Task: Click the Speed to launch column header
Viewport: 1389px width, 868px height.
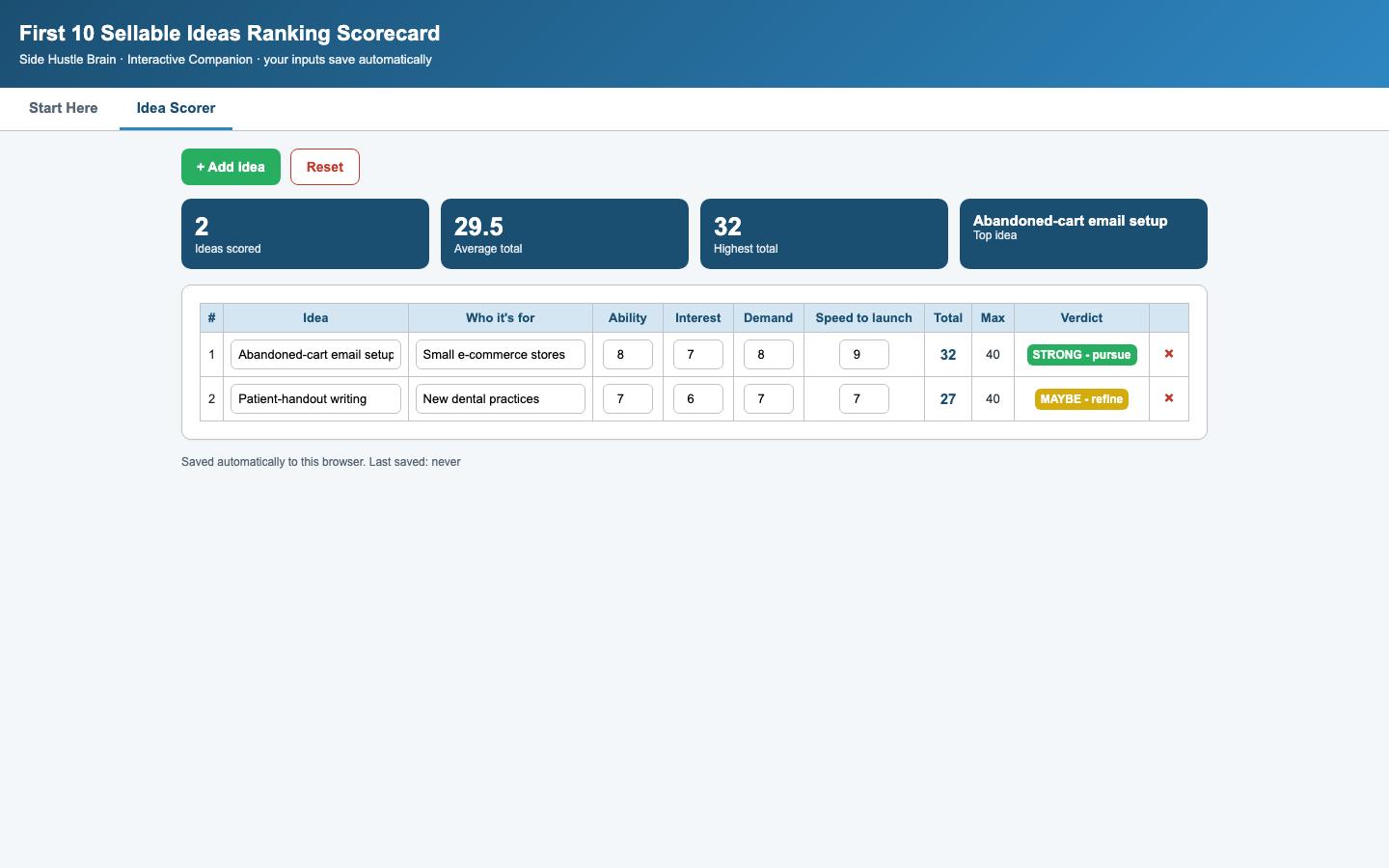Action: click(864, 317)
